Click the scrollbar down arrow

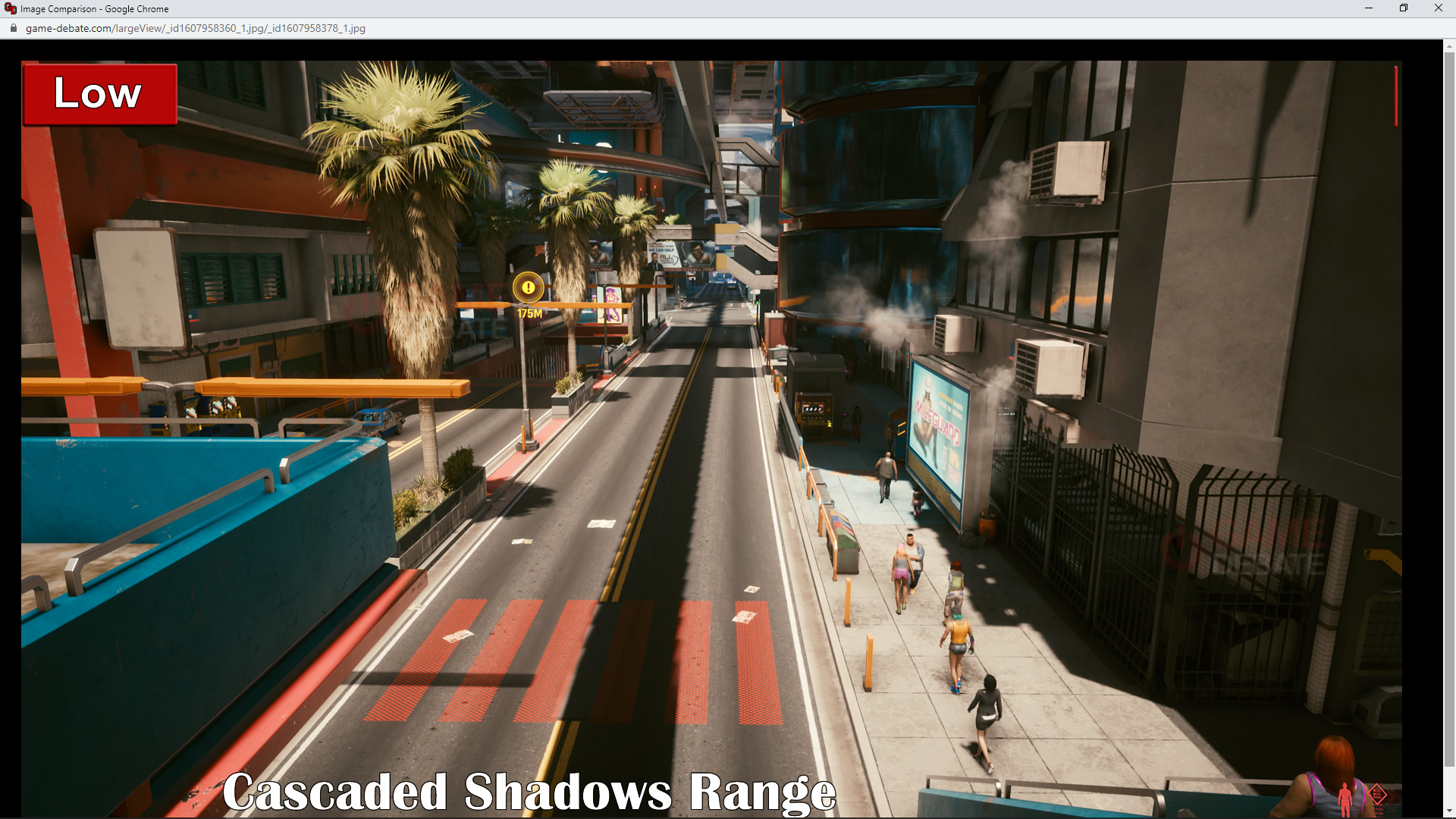(x=1449, y=811)
